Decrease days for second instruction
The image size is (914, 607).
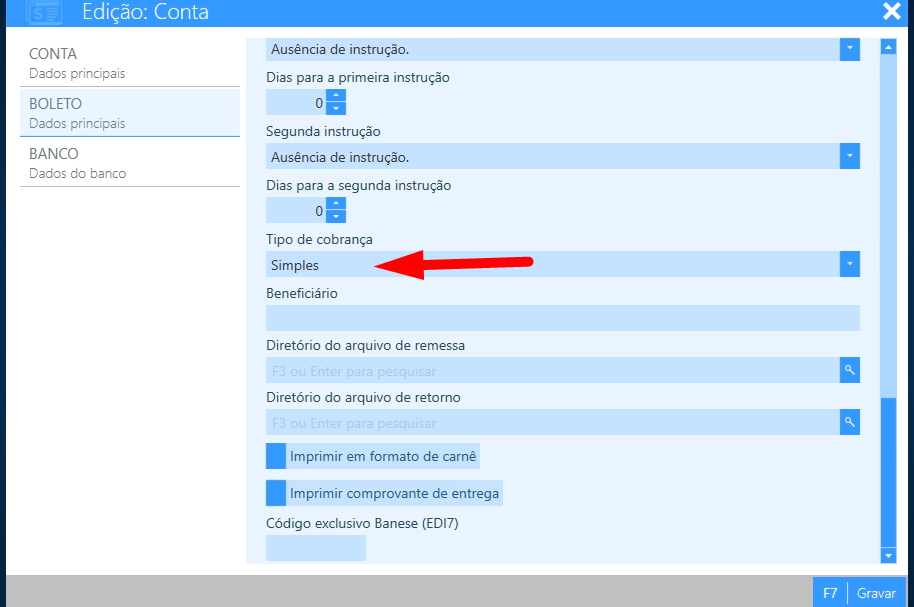(336, 216)
